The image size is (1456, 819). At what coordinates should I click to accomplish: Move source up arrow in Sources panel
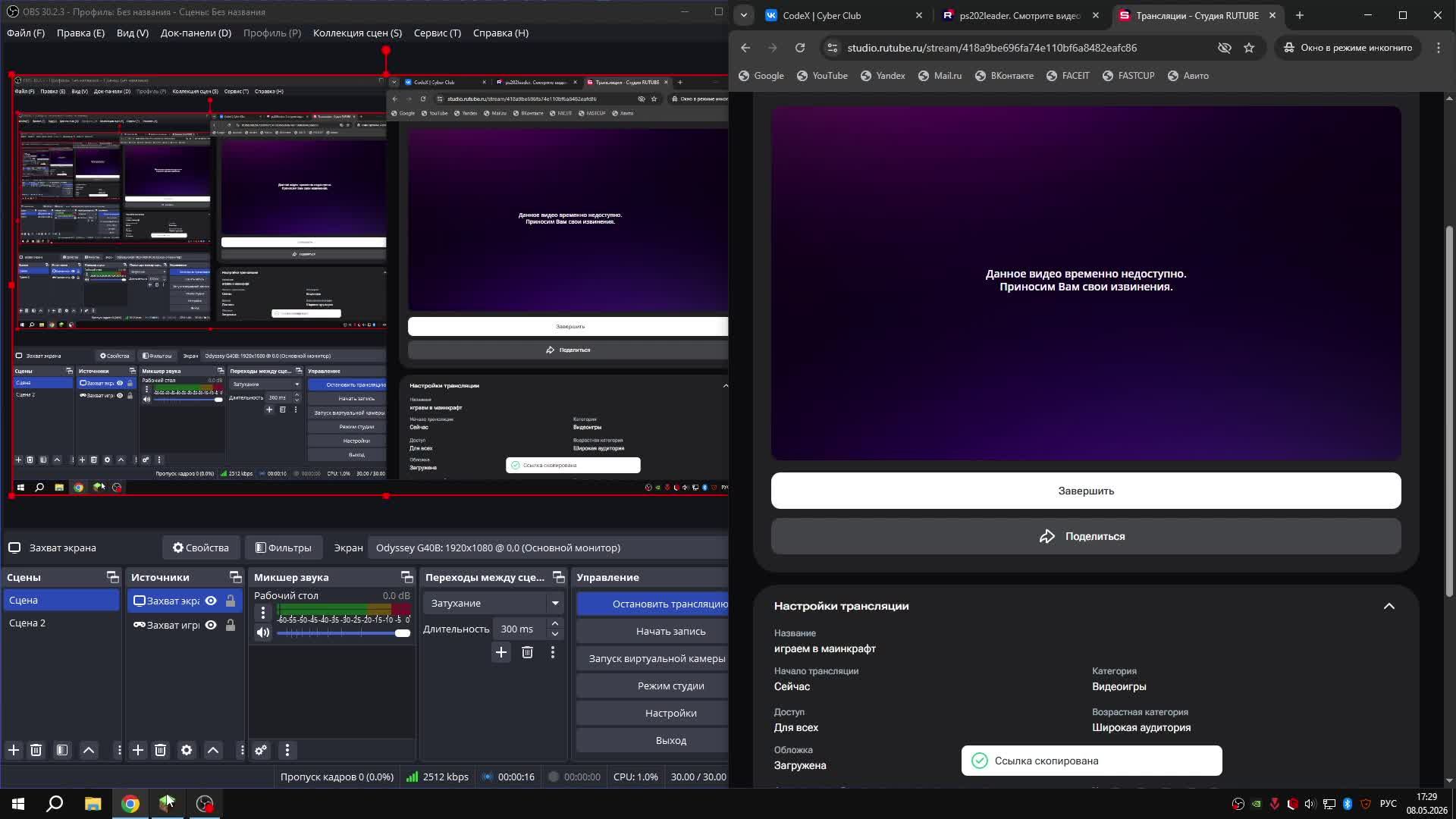tap(213, 750)
